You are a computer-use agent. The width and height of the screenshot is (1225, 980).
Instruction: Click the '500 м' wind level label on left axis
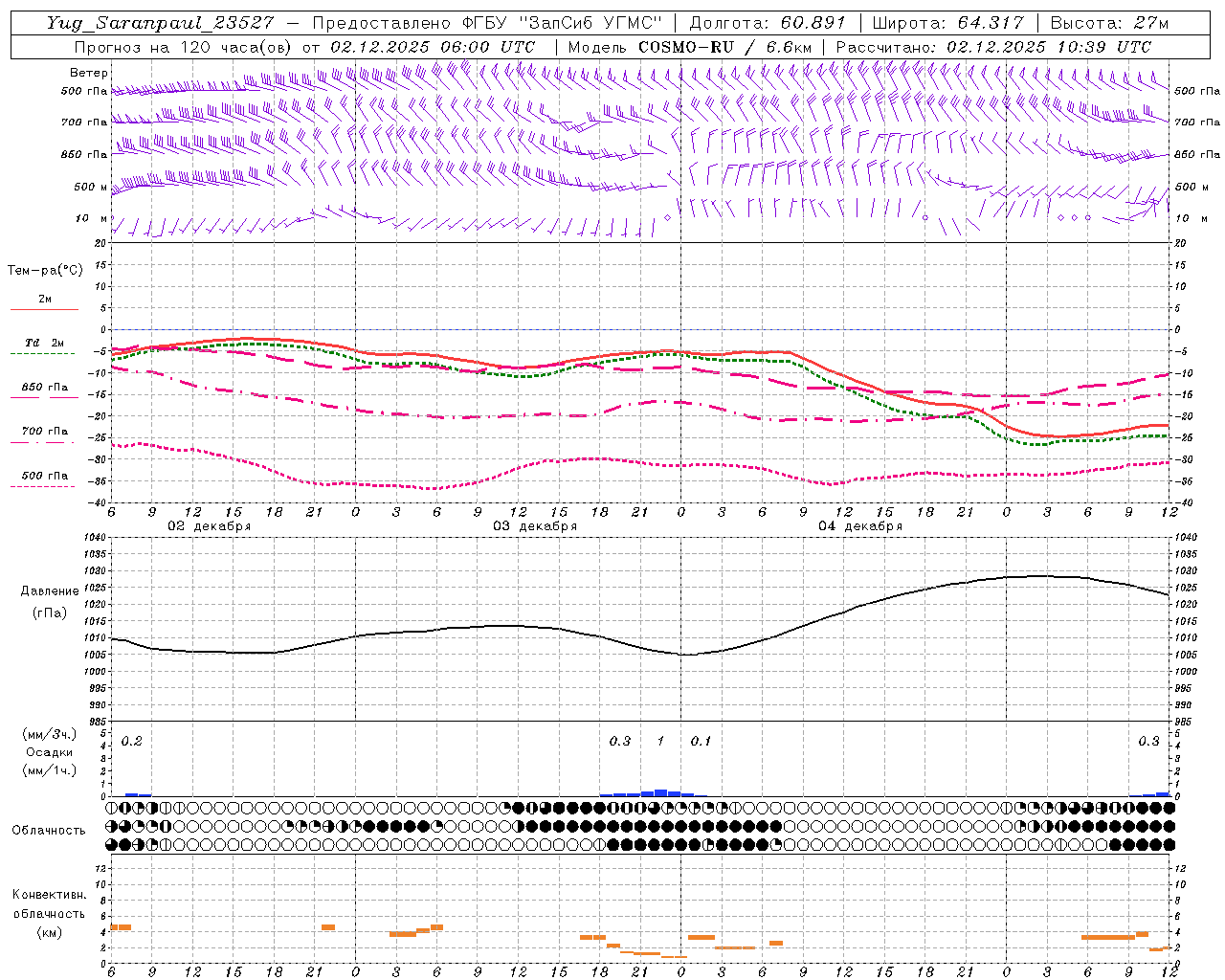pos(92,187)
